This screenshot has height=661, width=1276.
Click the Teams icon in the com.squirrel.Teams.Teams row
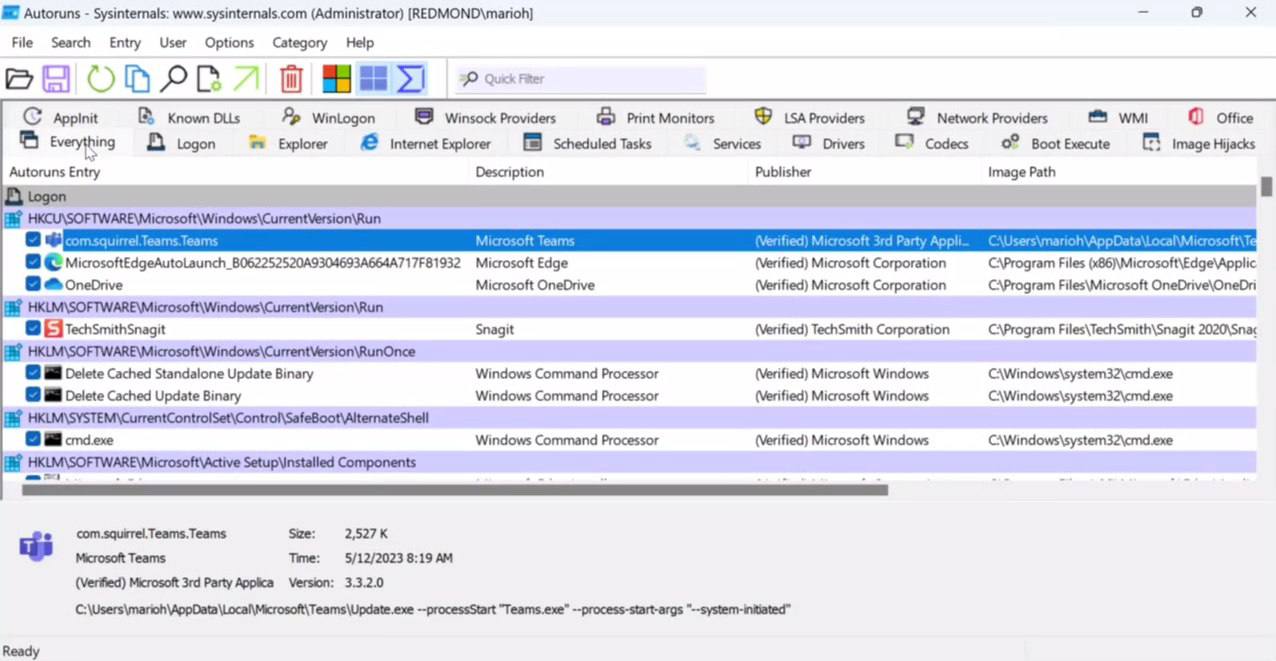(x=53, y=240)
